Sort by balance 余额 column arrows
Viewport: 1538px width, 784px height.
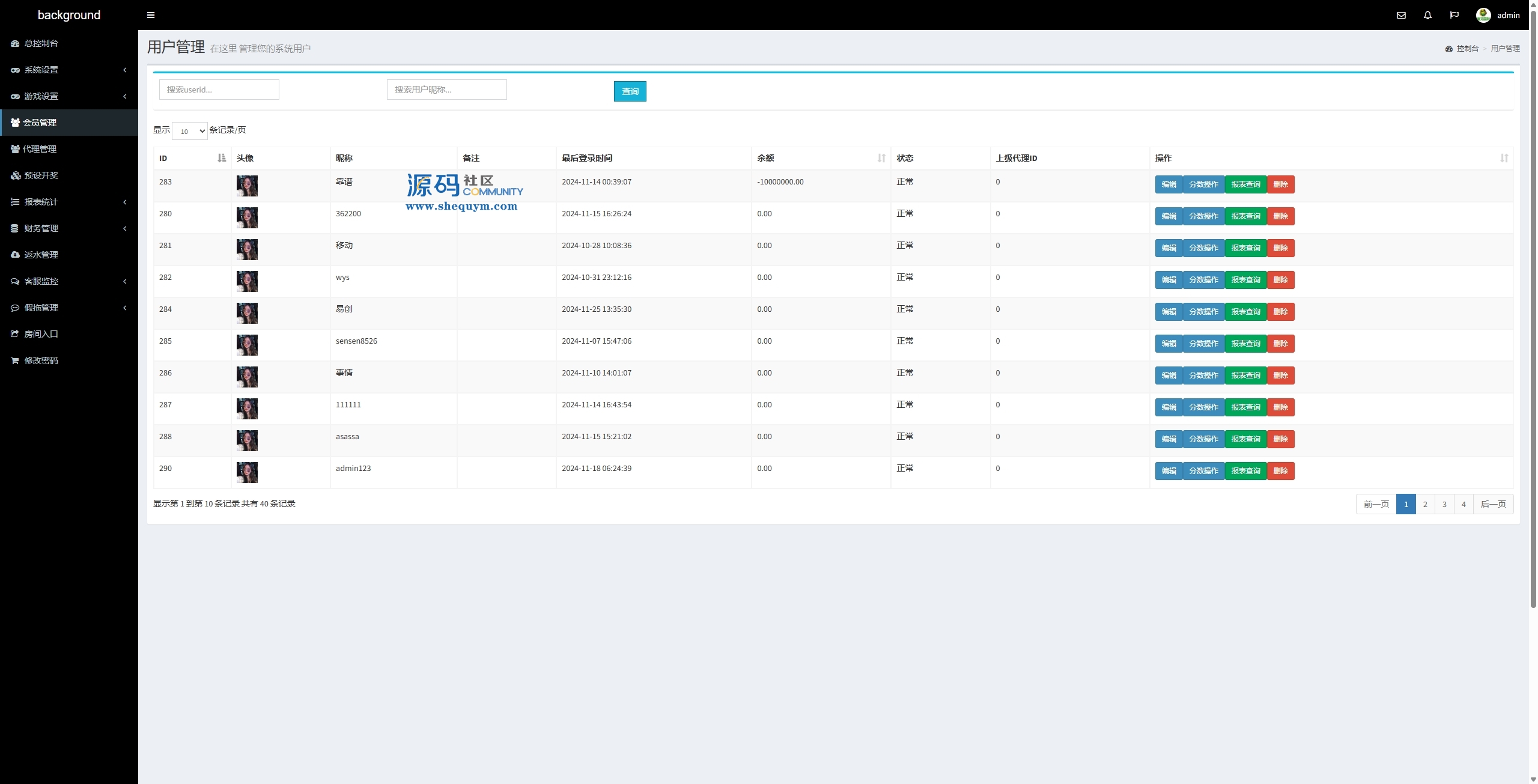pos(881,158)
